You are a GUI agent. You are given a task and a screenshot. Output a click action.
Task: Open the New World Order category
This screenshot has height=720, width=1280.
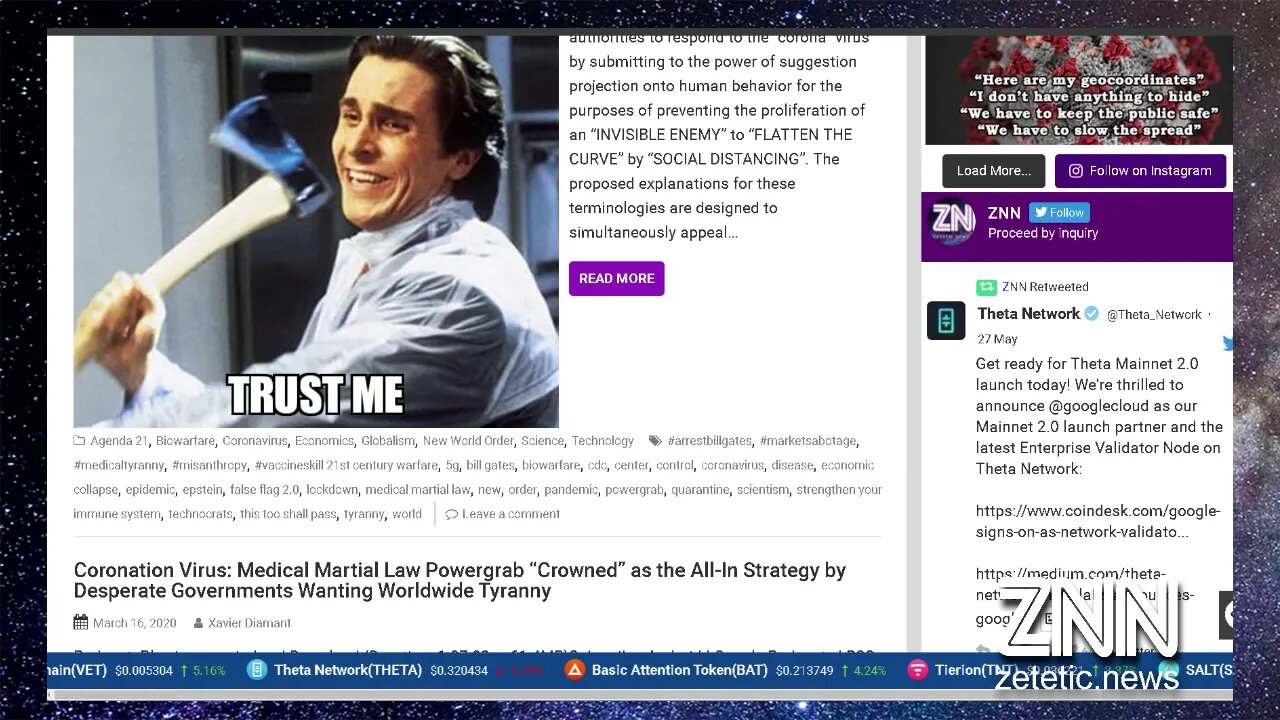click(468, 441)
